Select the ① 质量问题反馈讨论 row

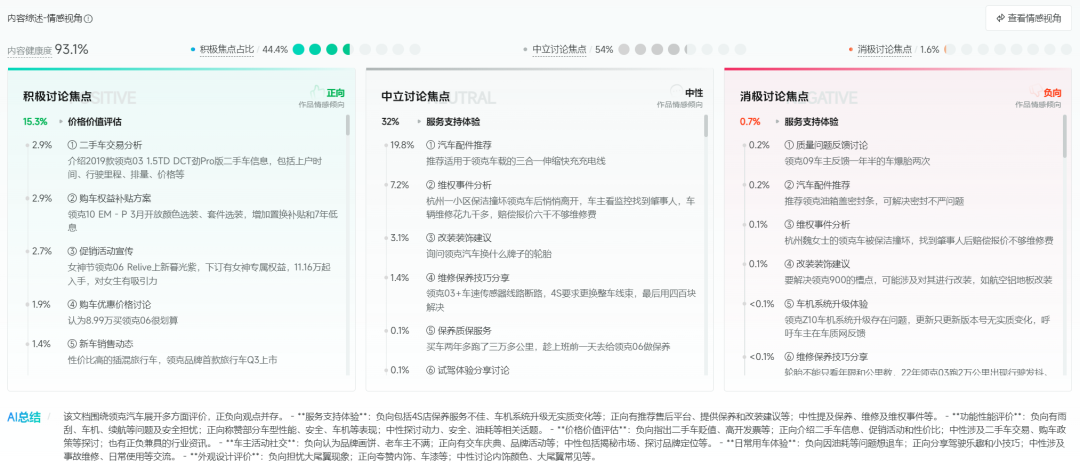click(x=825, y=145)
